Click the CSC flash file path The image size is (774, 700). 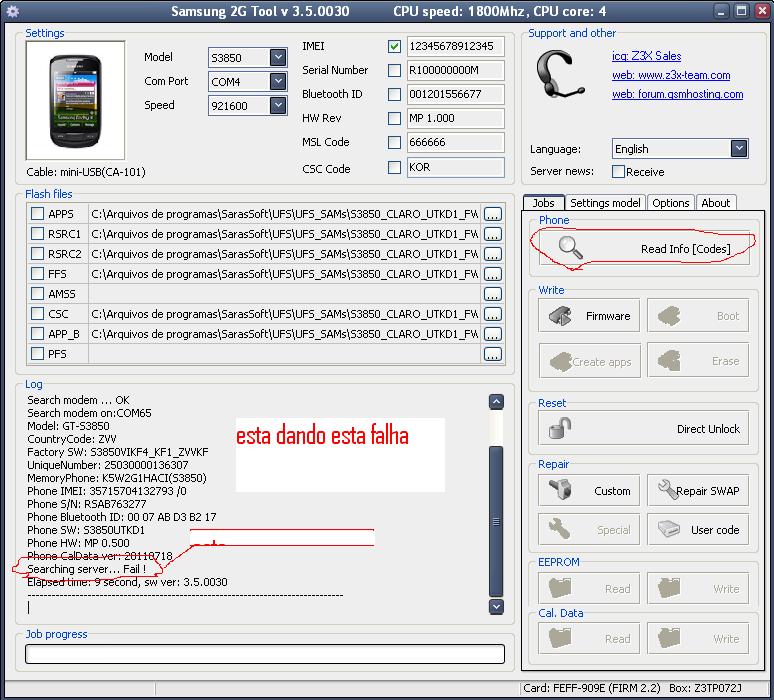[x=284, y=313]
